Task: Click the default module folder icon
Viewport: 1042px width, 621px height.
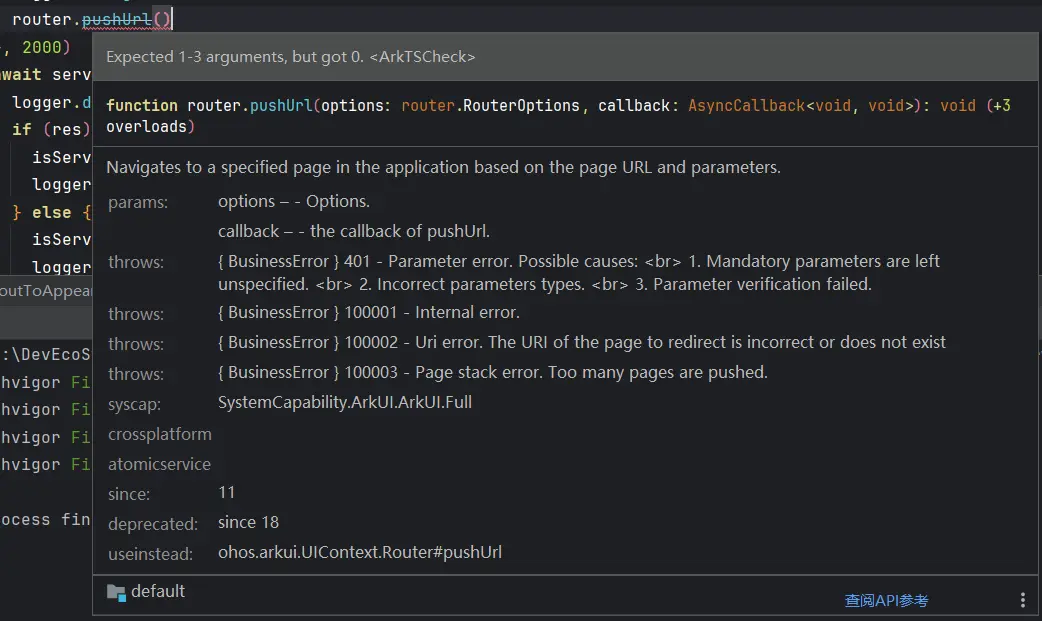Action: point(116,592)
